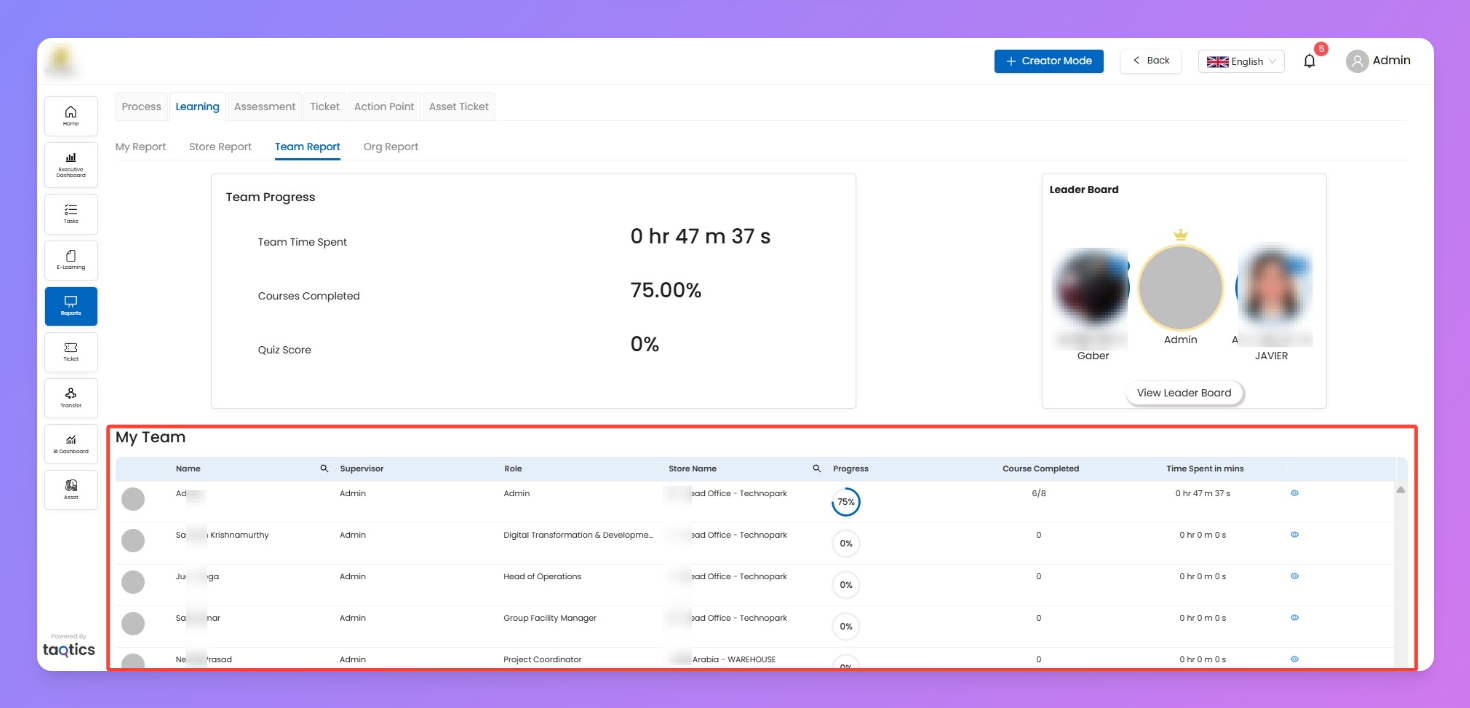Open the Home sidebar icon

(x=71, y=116)
